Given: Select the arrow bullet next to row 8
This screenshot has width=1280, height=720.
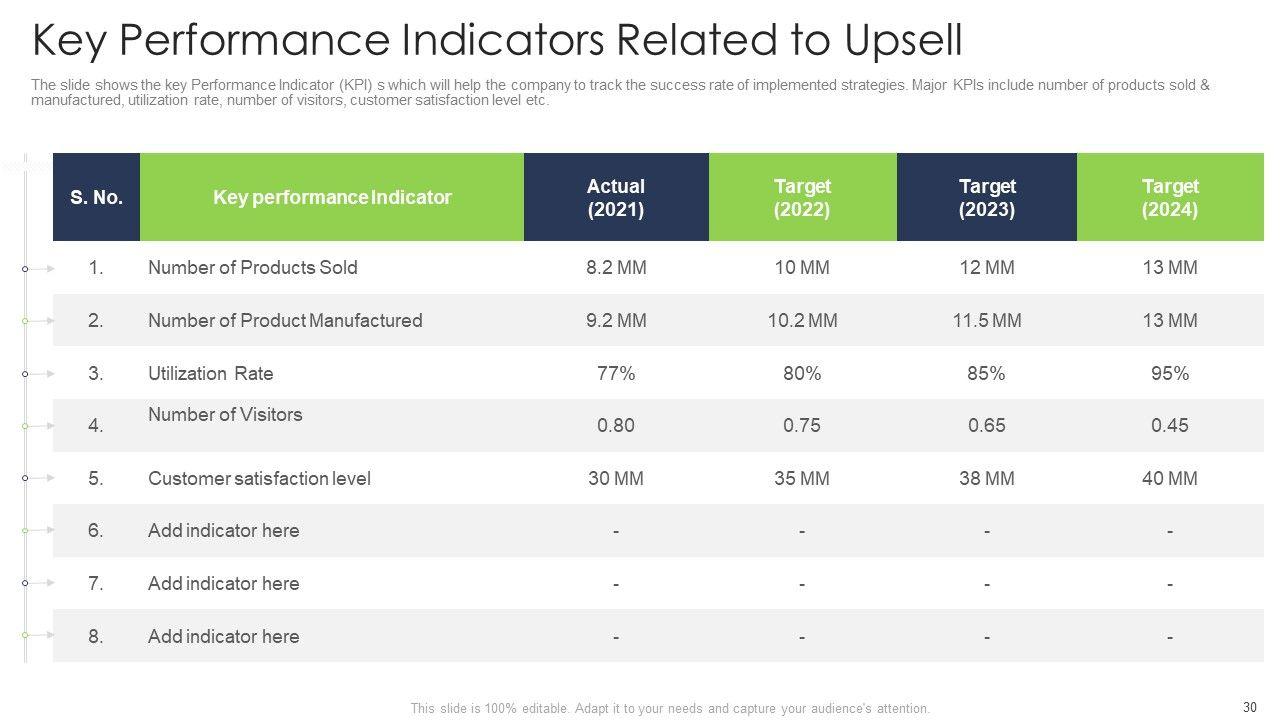Looking at the screenshot, I should click(38, 635).
